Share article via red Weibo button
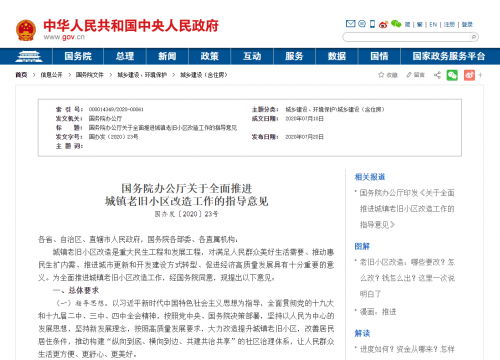This screenshot has width=500, height=360. pyautogui.click(x=469, y=75)
